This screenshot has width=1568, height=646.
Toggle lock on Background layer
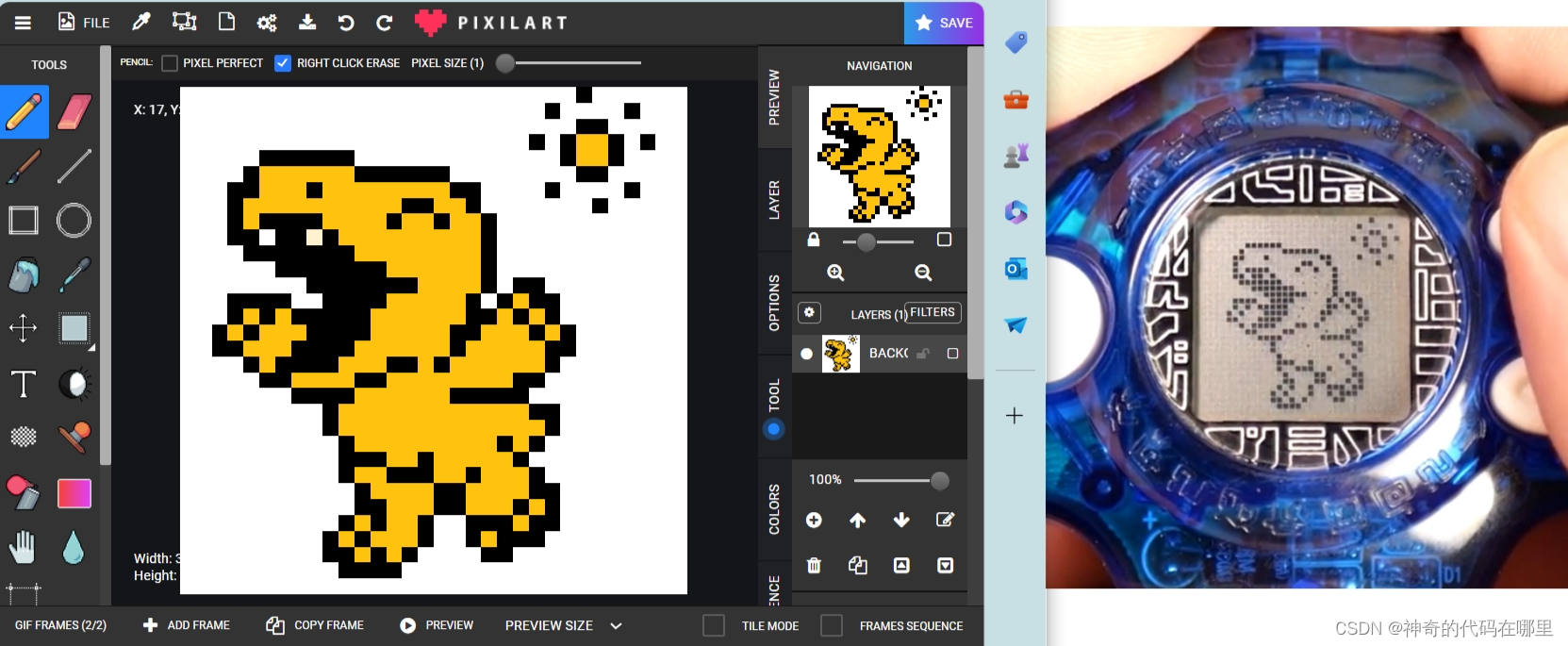click(x=923, y=354)
